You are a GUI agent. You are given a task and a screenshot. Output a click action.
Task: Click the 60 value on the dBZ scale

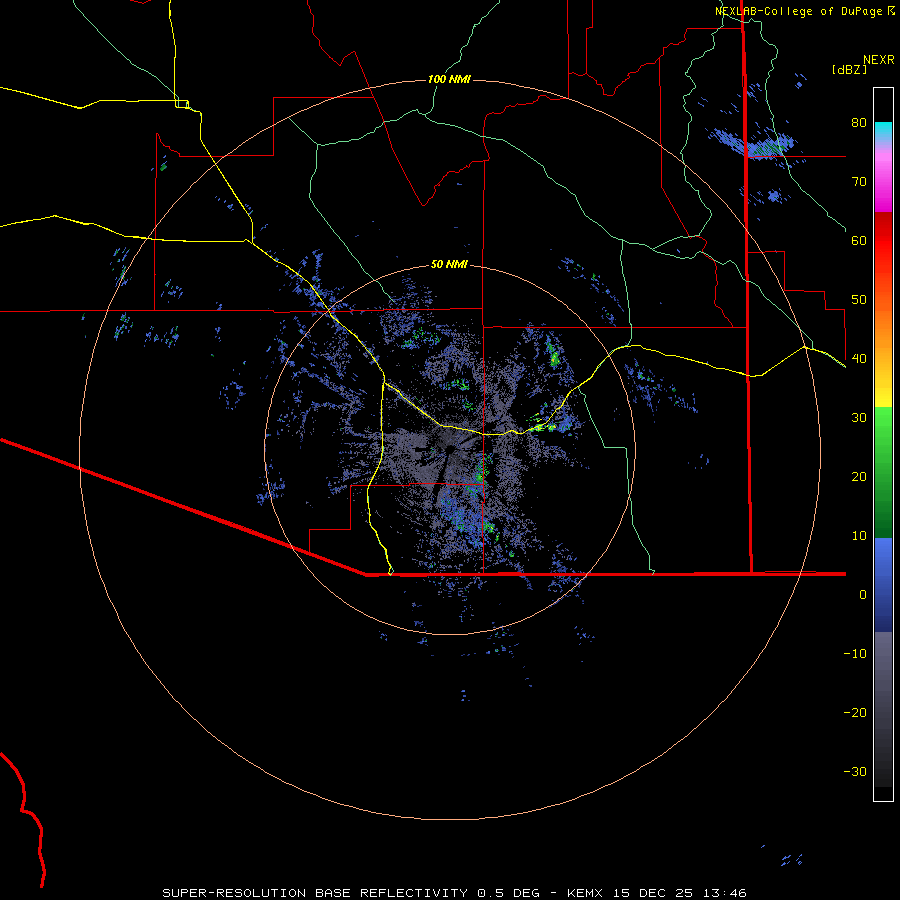tap(859, 241)
